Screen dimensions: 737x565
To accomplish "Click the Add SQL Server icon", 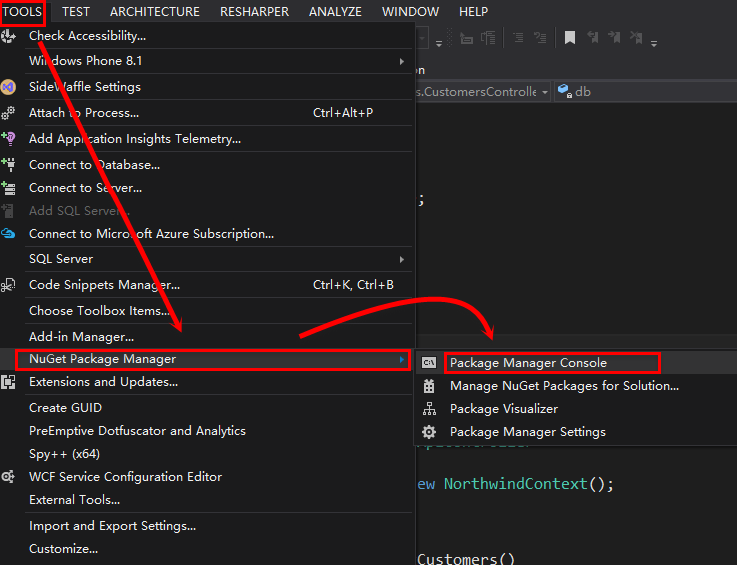I will click(x=8, y=211).
